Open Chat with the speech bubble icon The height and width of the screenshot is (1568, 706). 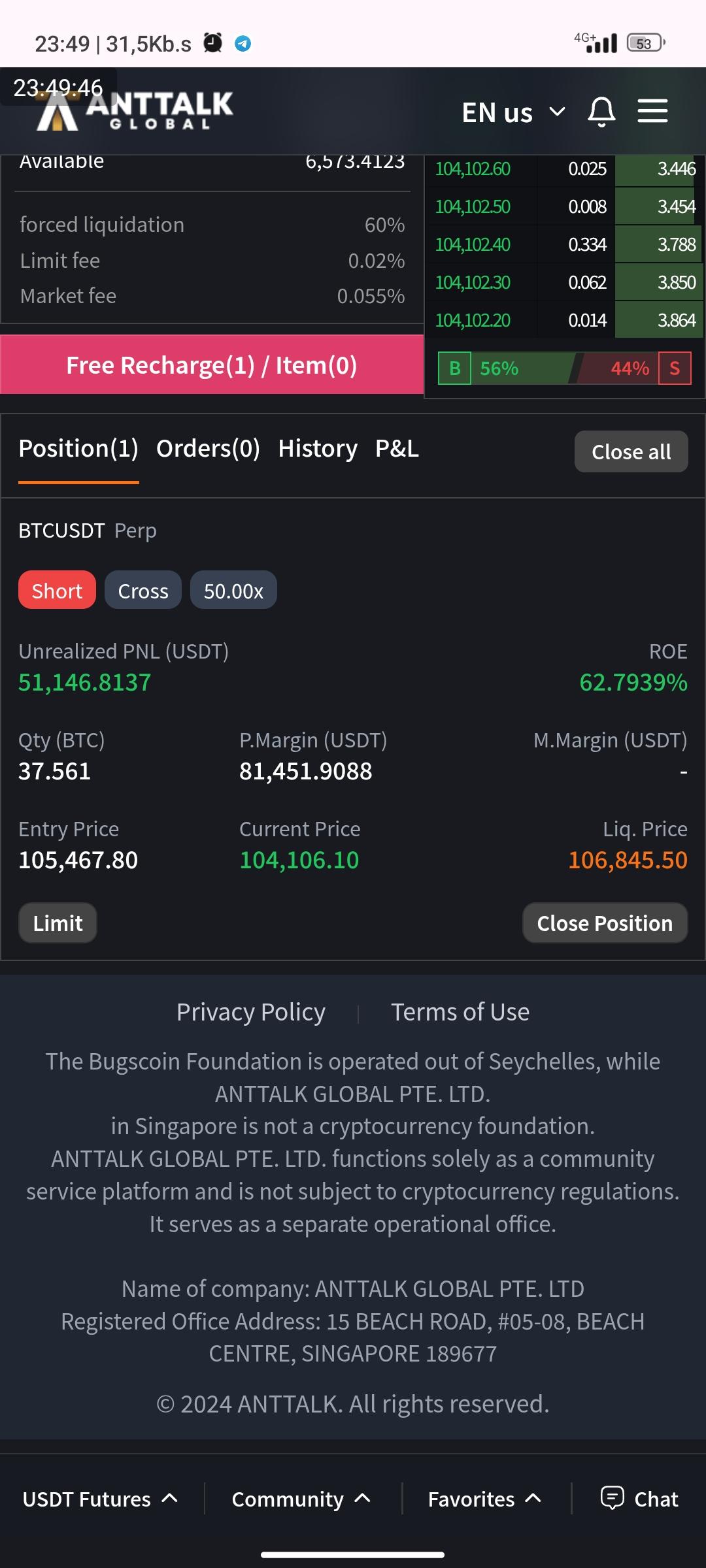click(639, 1498)
